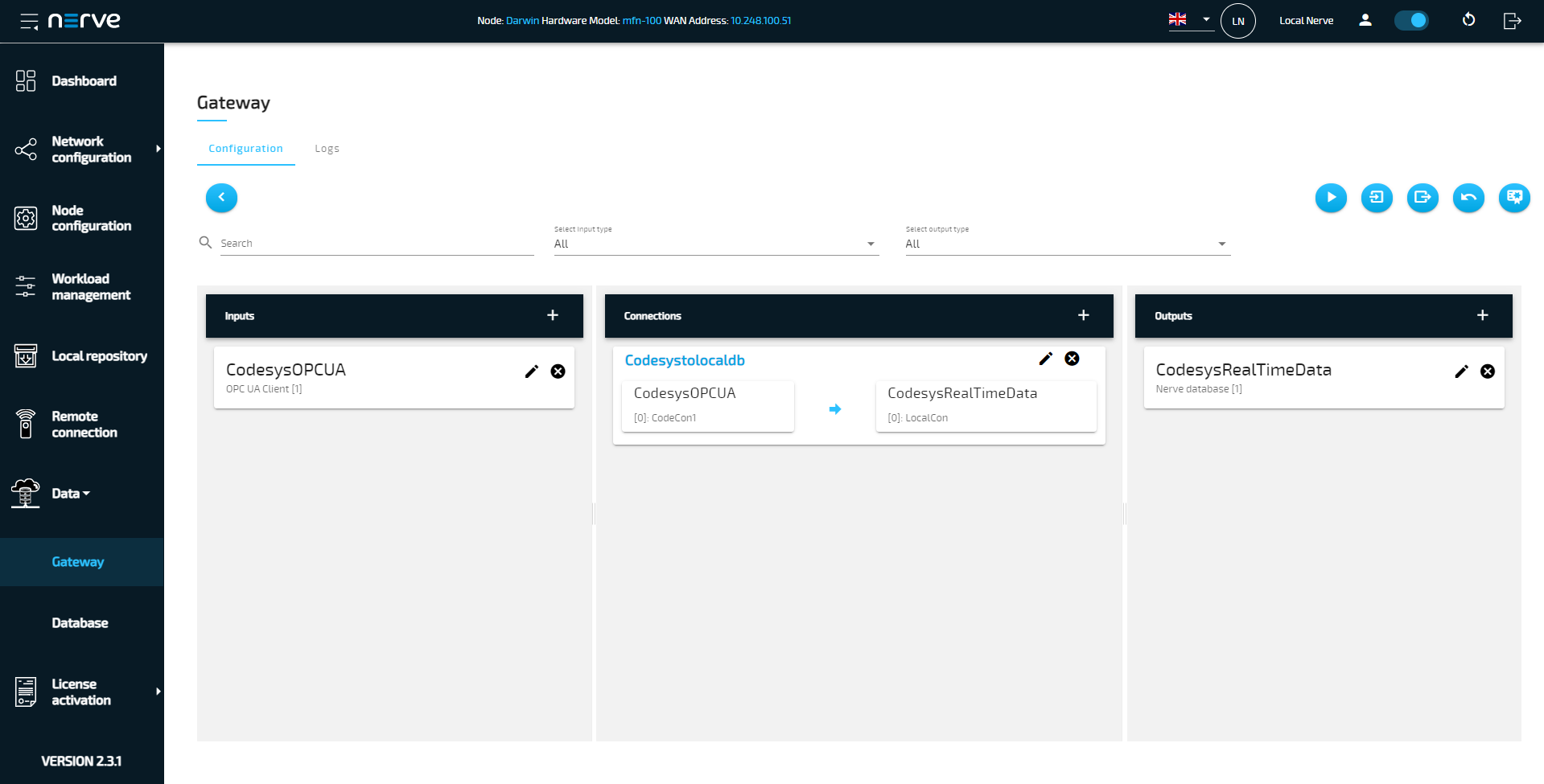1544x784 pixels.
Task: Click the Search input field
Action: 377,244
